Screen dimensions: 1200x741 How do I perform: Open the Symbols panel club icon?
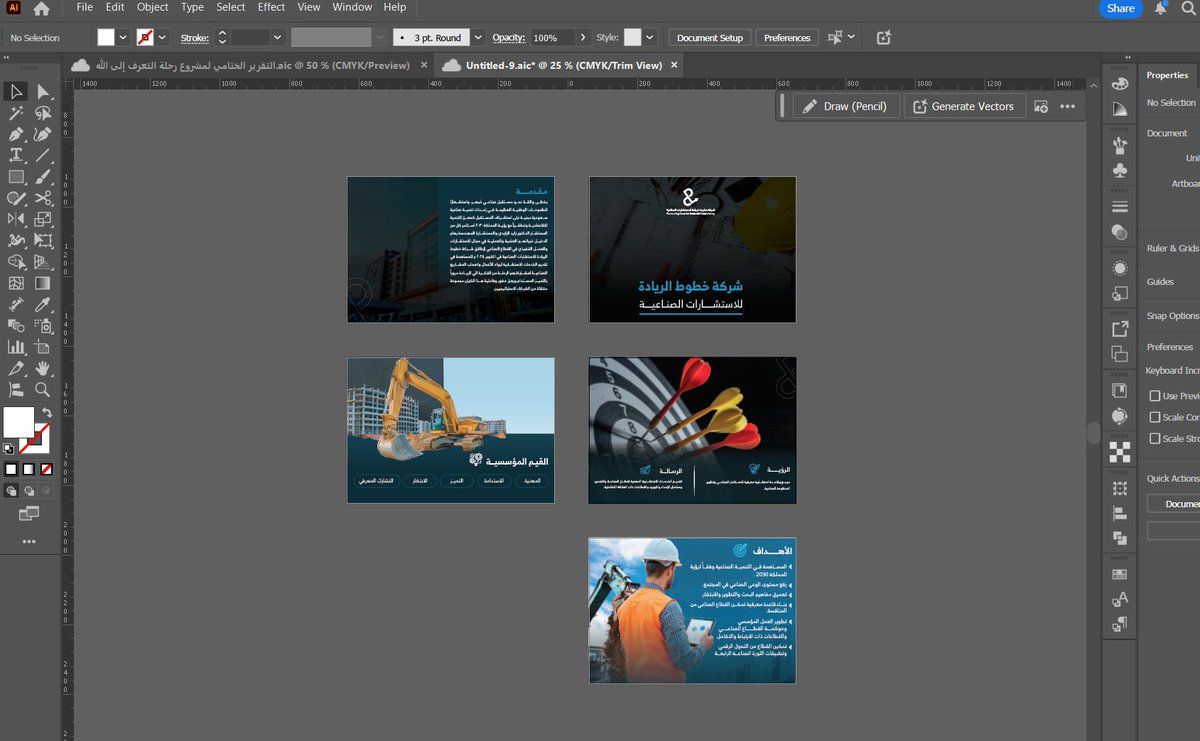coord(1119,170)
